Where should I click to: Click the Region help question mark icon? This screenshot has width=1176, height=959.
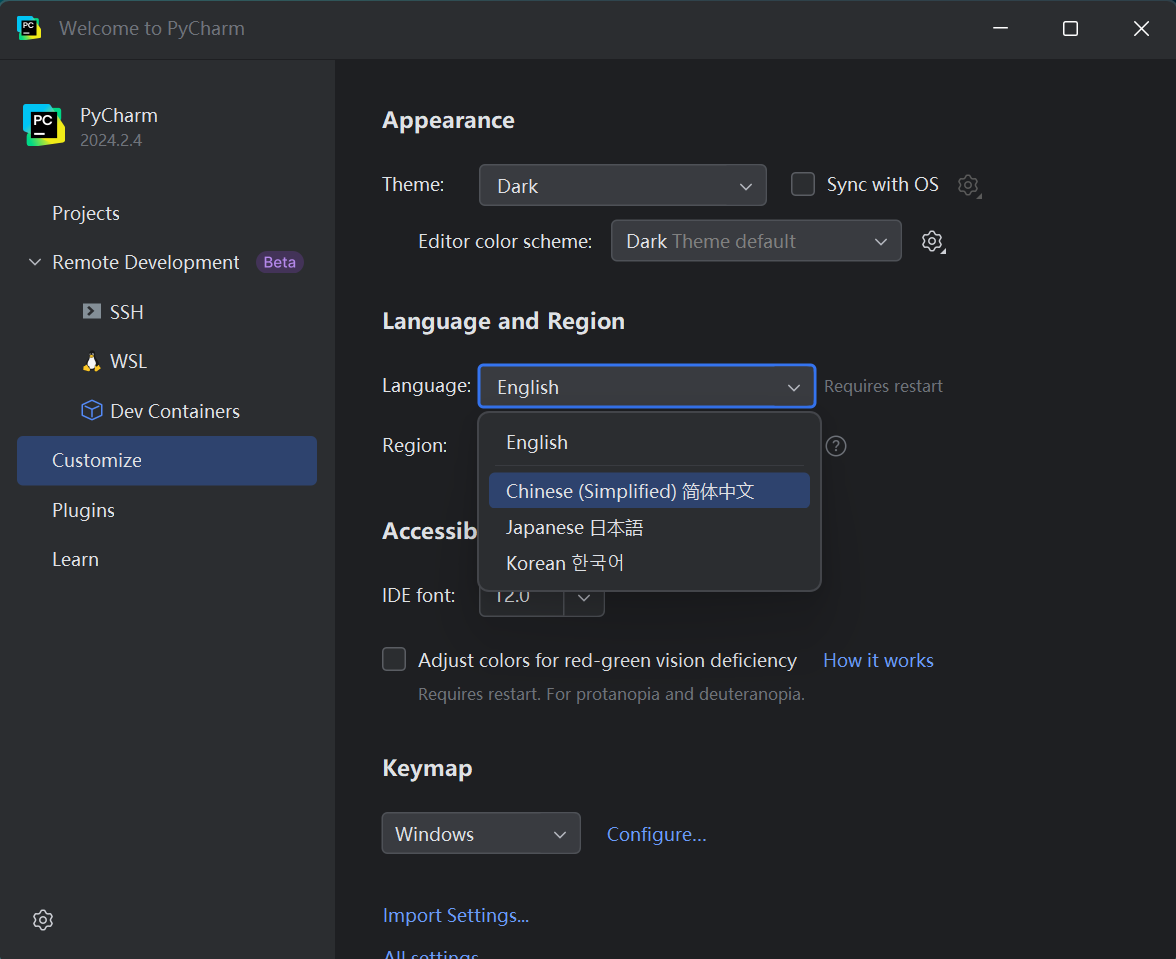(x=836, y=446)
